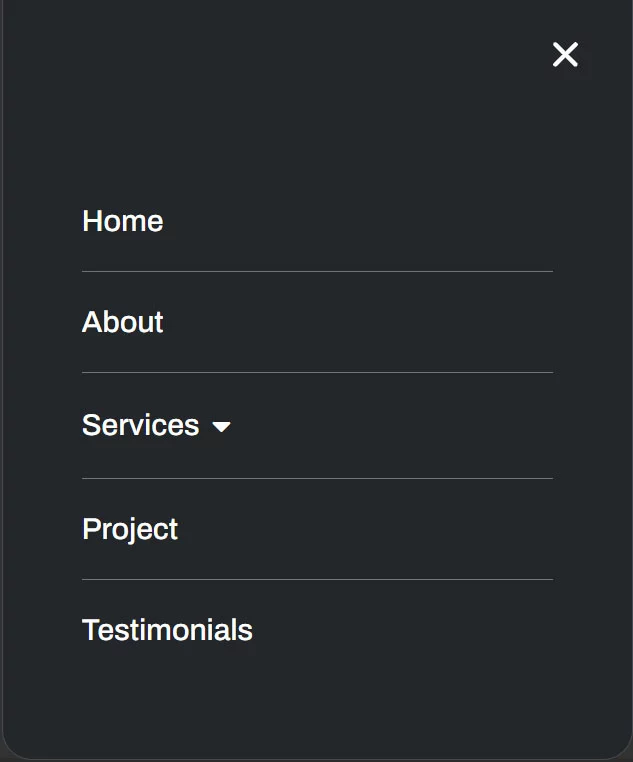The width and height of the screenshot is (633, 762).
Task: Select the Services menu item text
Action: point(141,425)
